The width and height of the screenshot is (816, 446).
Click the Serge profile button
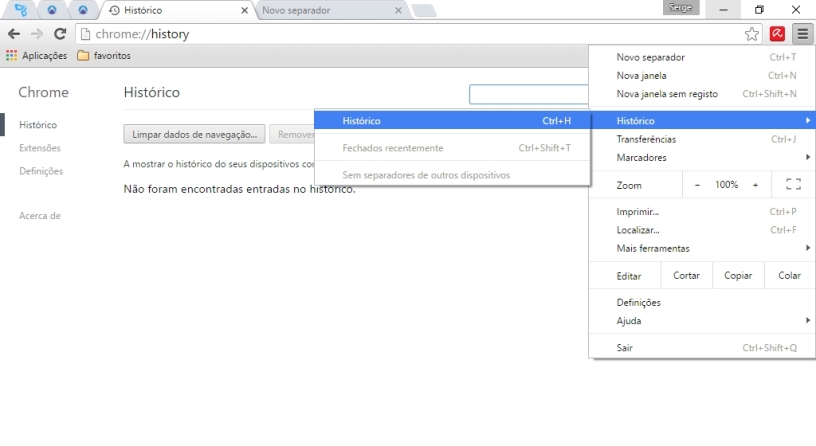pyautogui.click(x=681, y=7)
